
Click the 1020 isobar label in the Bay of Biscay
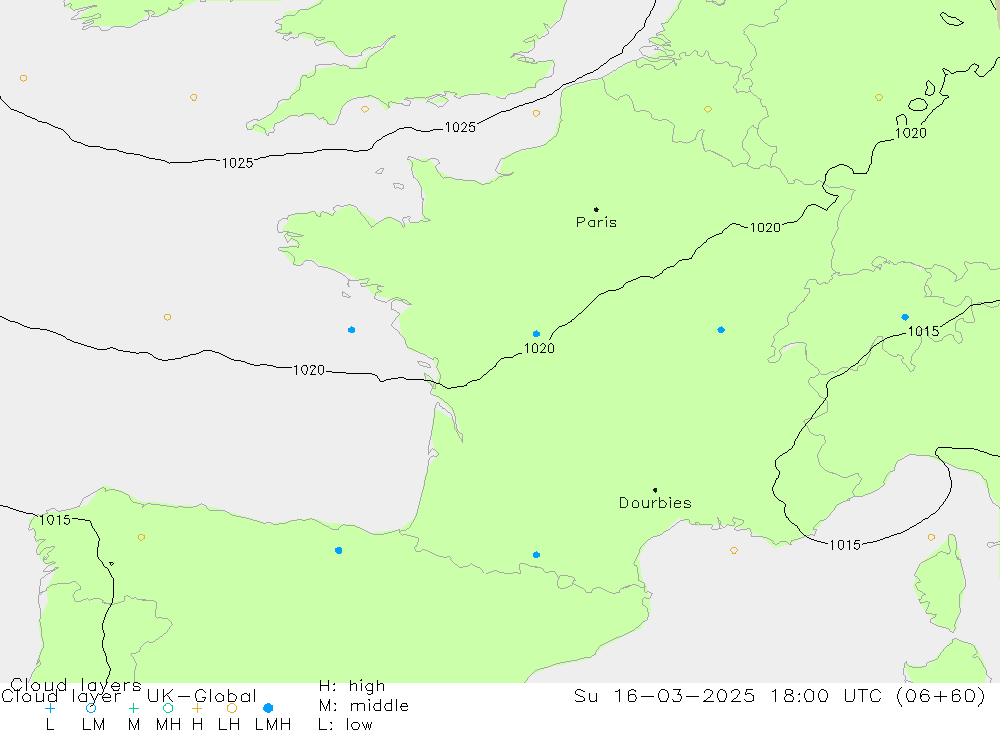pos(309,370)
